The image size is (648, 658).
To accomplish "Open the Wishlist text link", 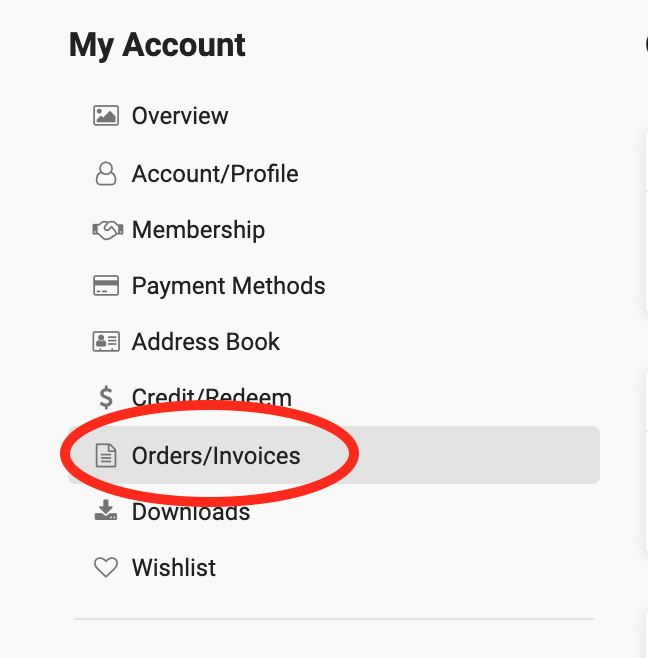I will click(x=174, y=568).
